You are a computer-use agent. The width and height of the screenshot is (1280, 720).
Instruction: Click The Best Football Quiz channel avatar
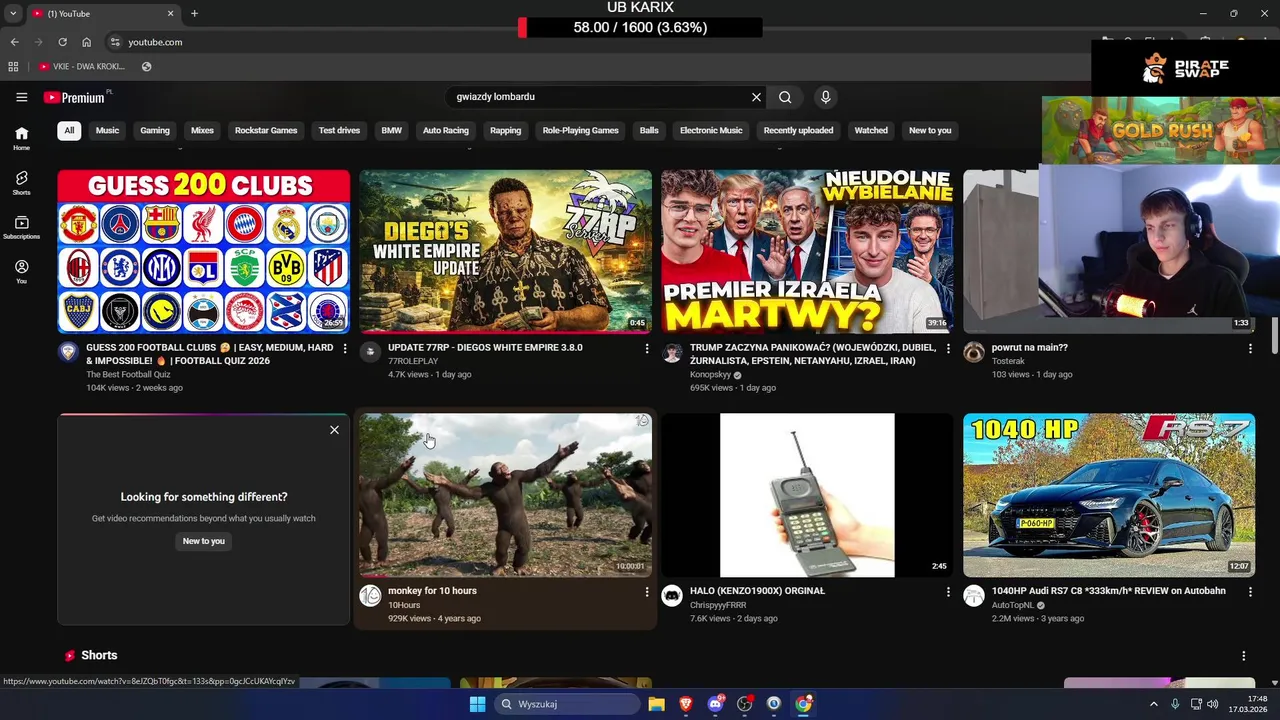pyautogui.click(x=68, y=352)
